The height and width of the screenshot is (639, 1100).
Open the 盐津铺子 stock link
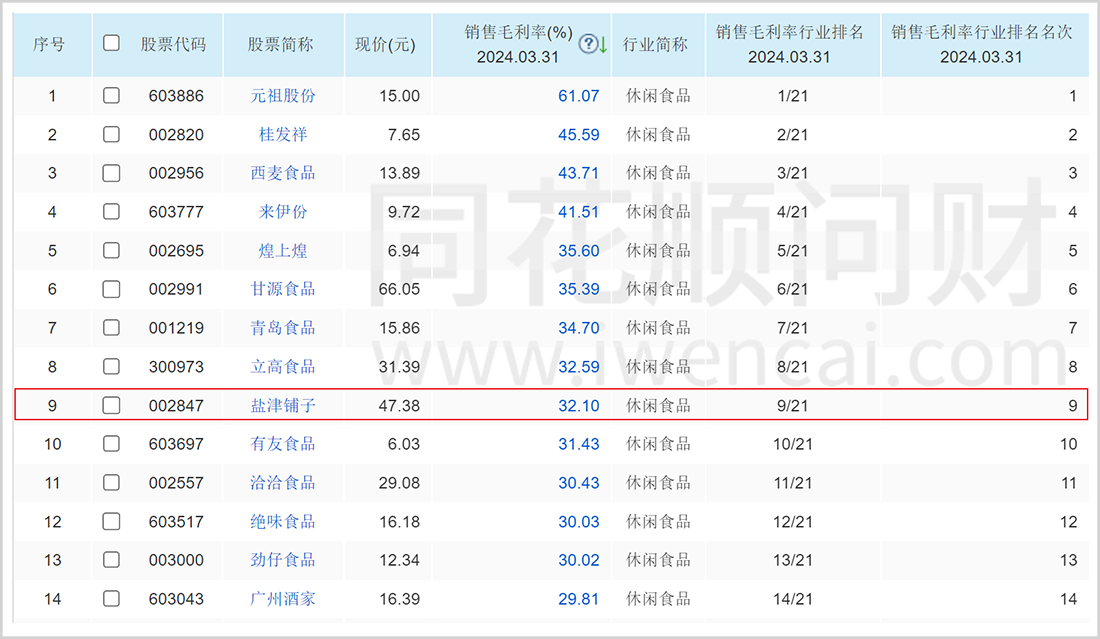point(283,405)
